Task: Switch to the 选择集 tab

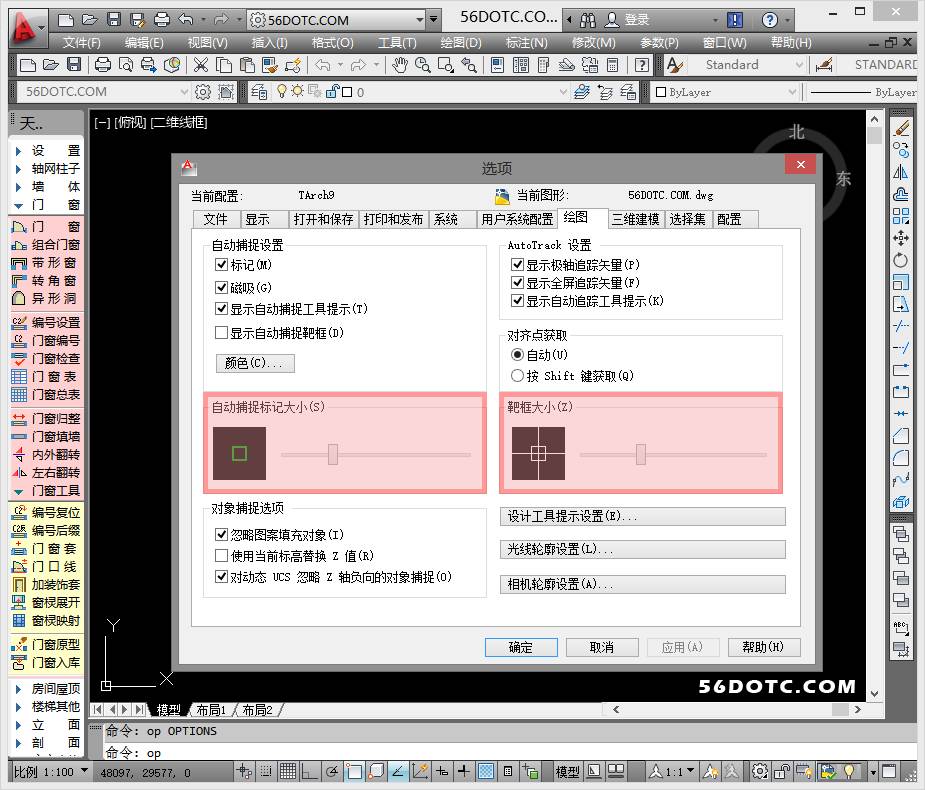Action: pos(687,219)
